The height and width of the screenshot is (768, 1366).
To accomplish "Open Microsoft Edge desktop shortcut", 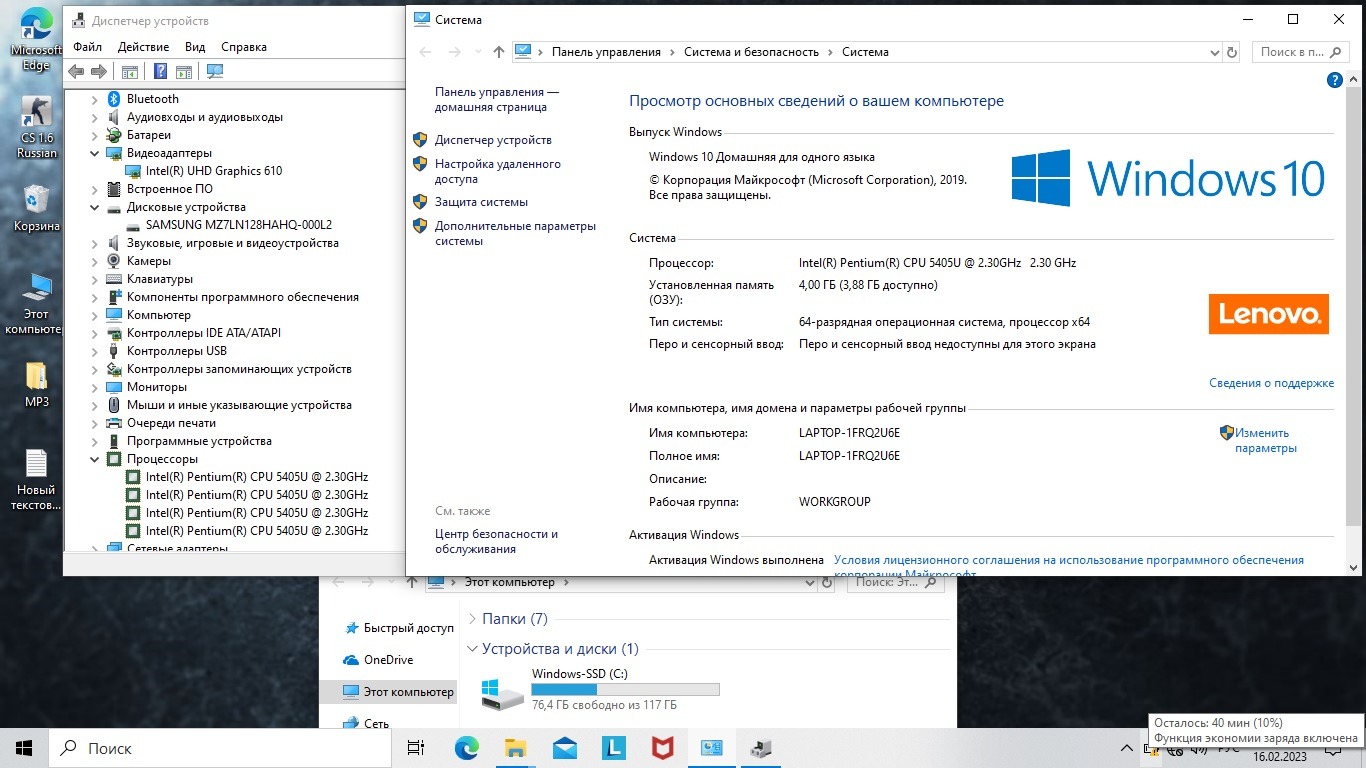I will tap(36, 40).
